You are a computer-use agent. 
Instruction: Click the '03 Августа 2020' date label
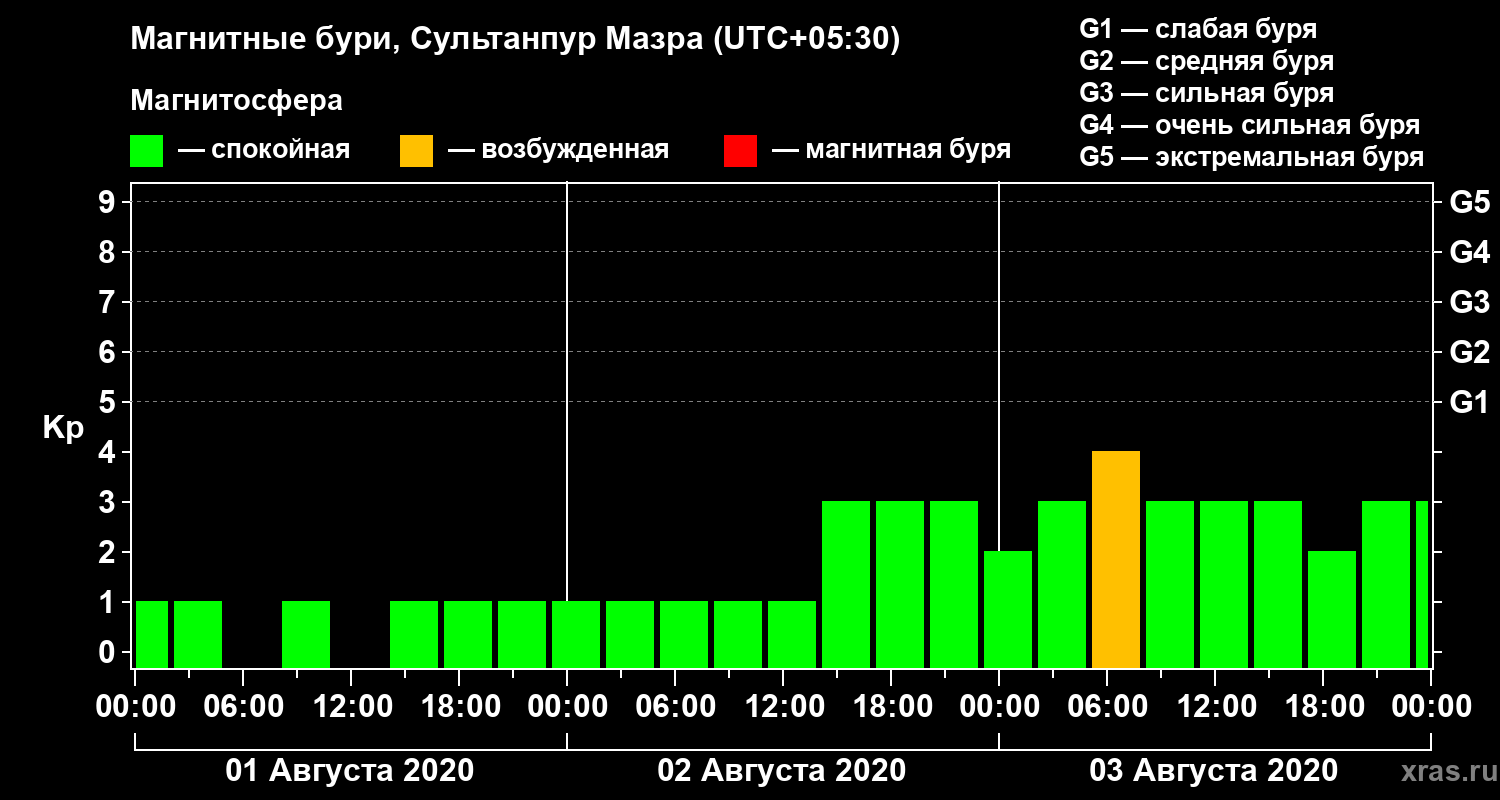tap(1214, 771)
